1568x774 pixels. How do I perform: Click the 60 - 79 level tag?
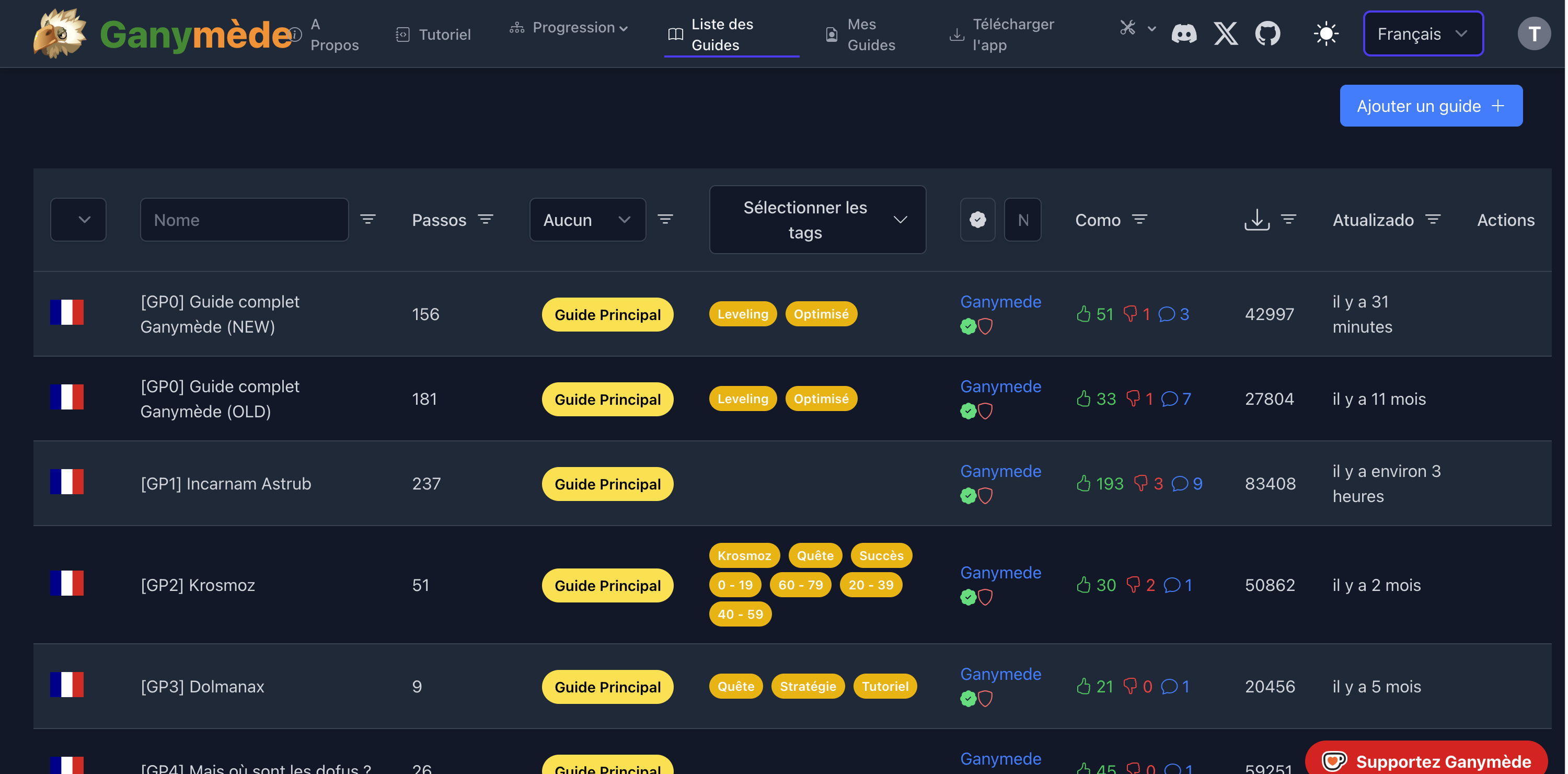[800, 585]
